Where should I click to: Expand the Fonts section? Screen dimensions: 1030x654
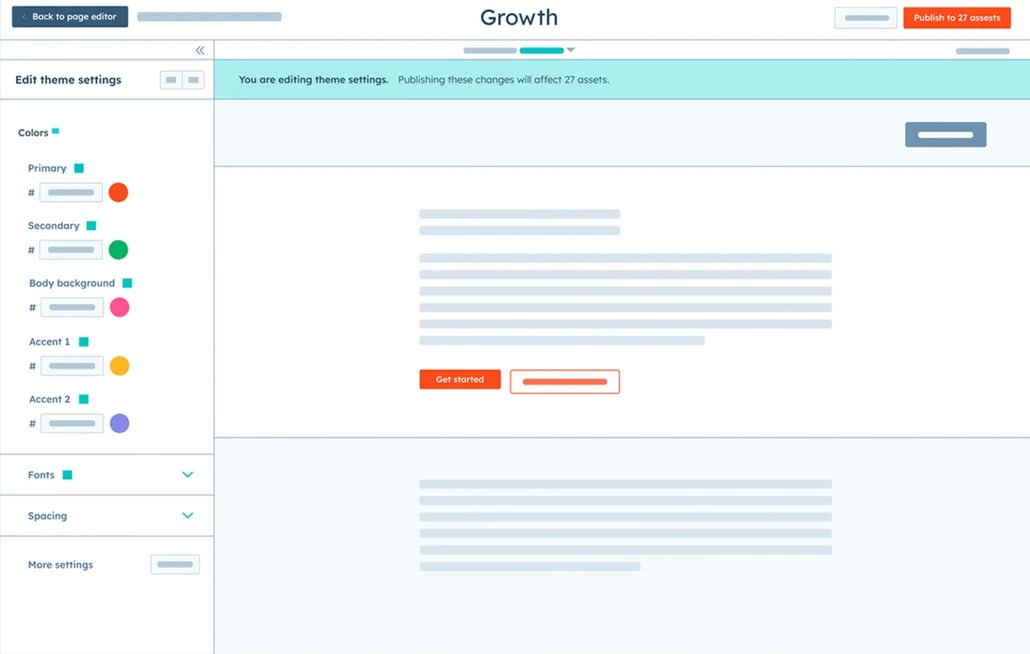[187, 475]
